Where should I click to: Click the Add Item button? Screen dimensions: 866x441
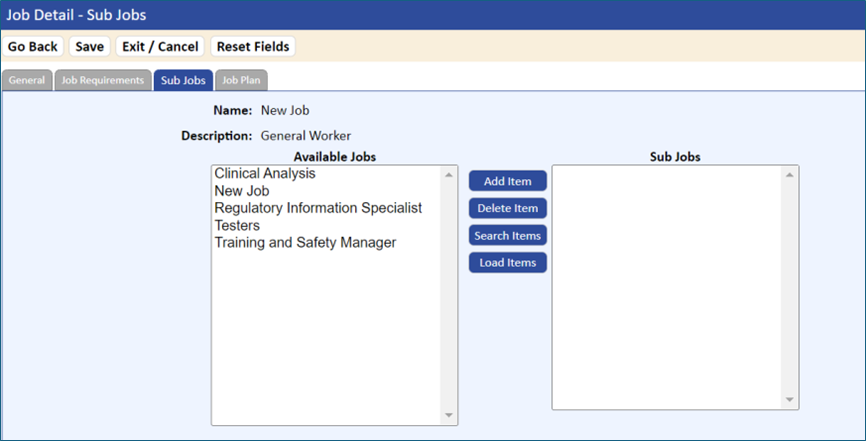(508, 181)
